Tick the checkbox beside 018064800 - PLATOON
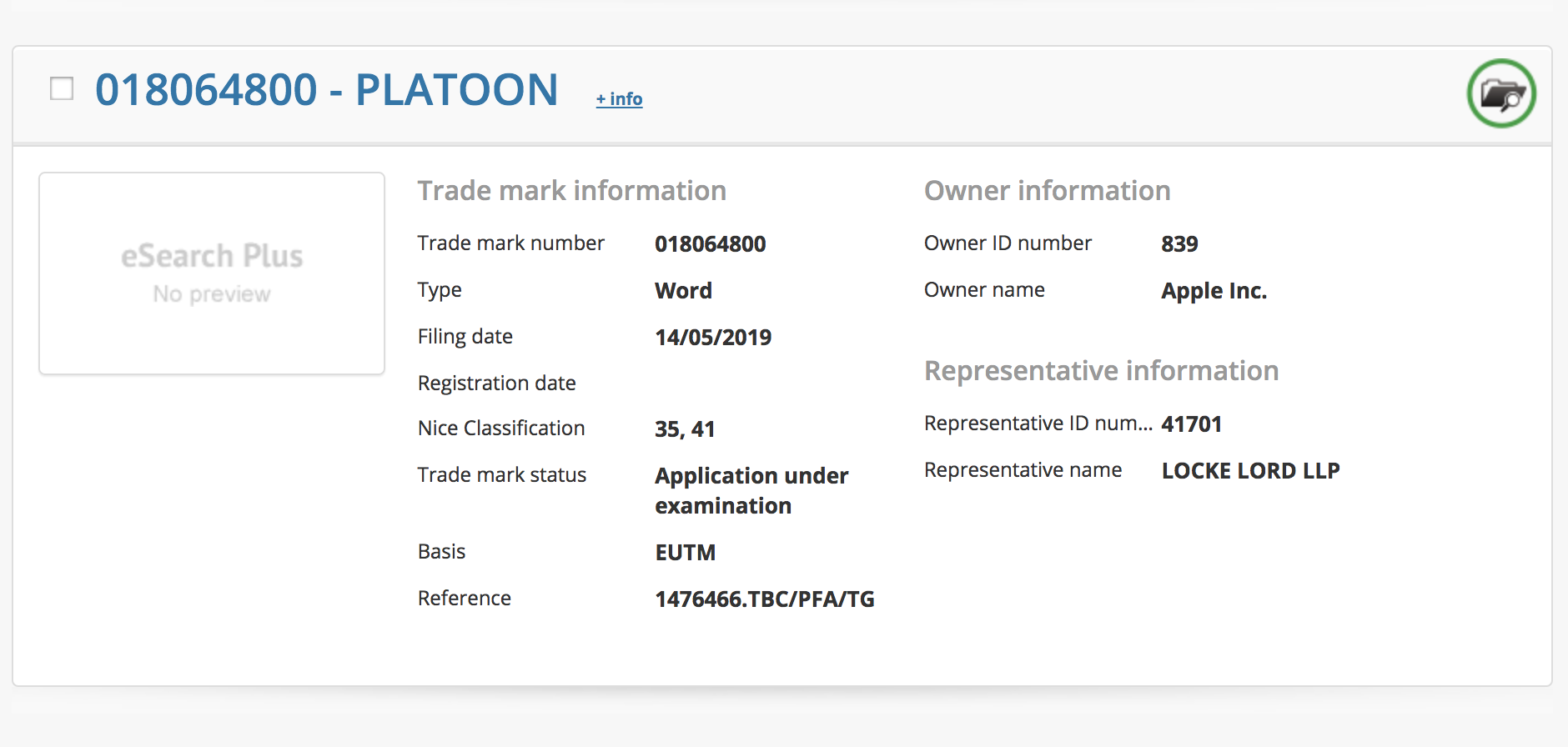This screenshot has height=747, width=1568. [62, 88]
